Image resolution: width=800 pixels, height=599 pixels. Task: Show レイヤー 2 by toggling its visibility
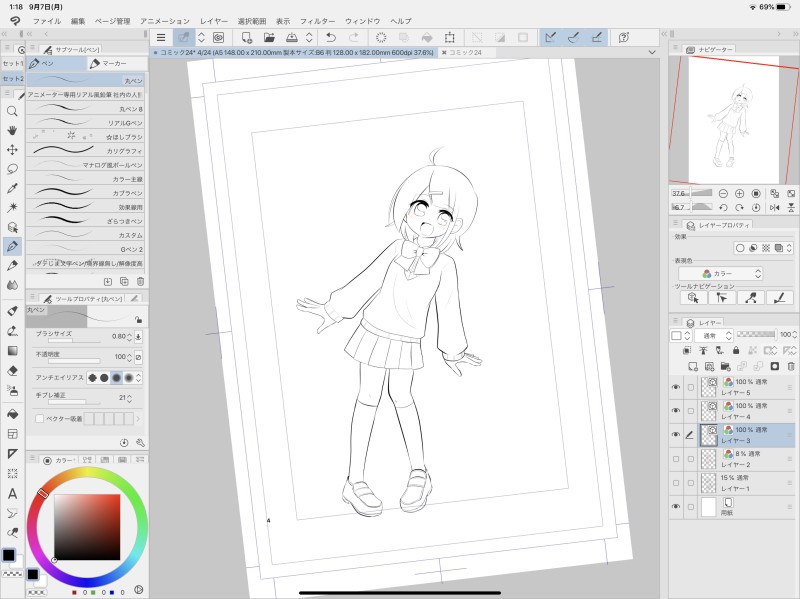pos(675,459)
